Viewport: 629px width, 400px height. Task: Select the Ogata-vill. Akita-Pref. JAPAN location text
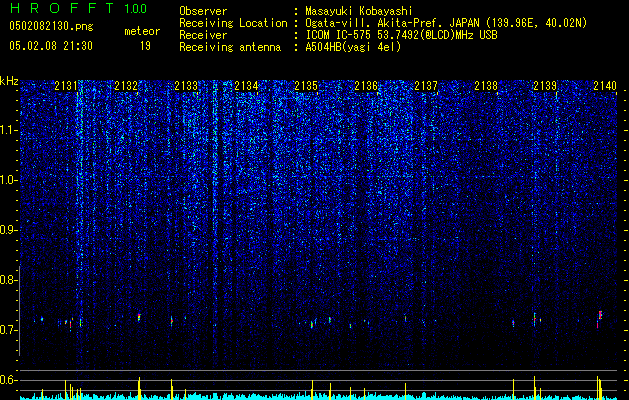tap(446, 23)
